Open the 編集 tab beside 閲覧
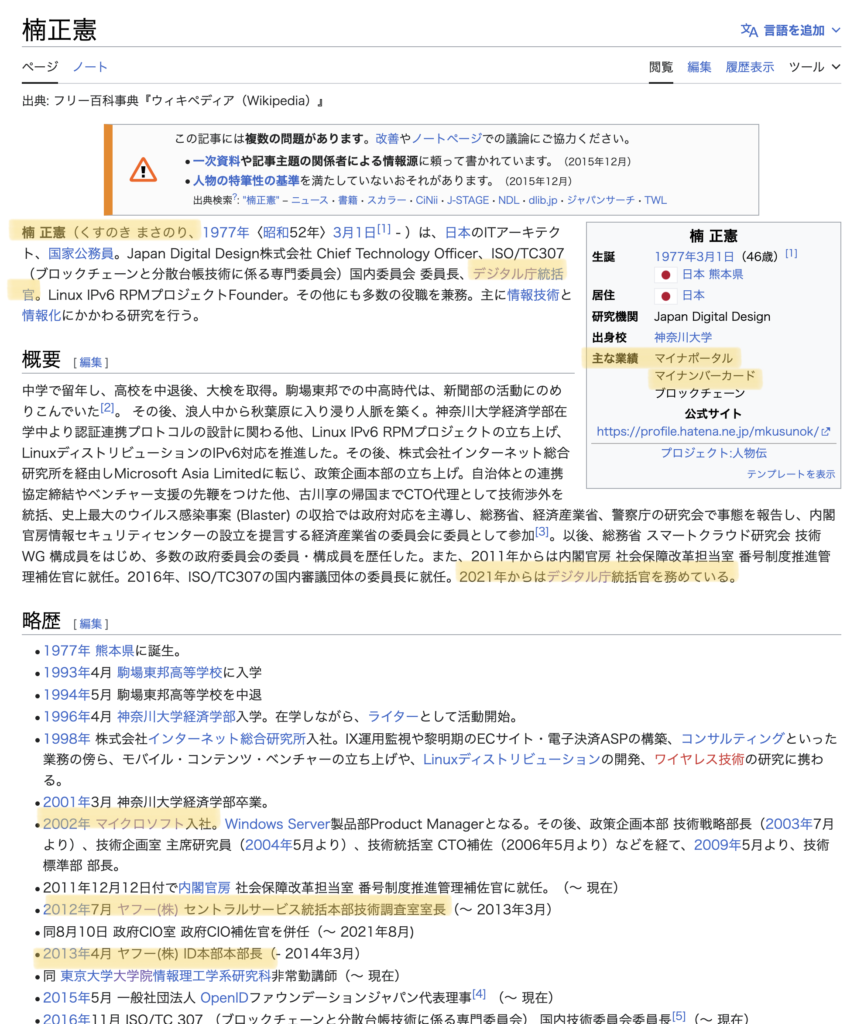This screenshot has width=864, height=1024. (x=699, y=67)
